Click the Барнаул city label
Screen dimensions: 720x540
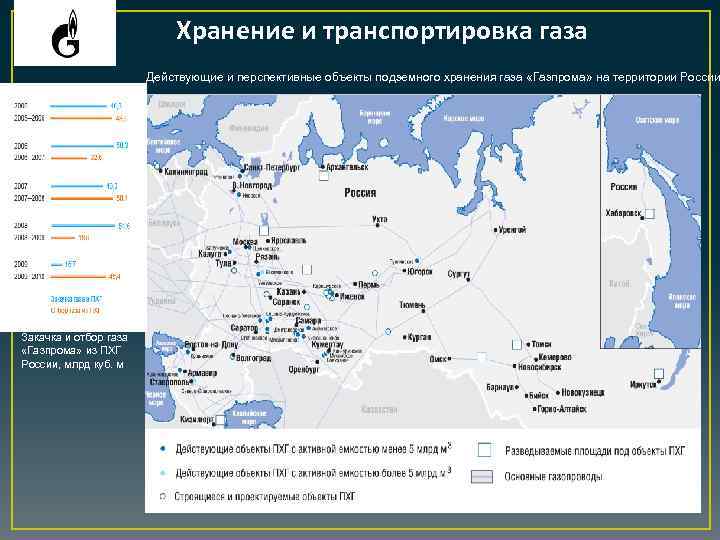click(500, 388)
